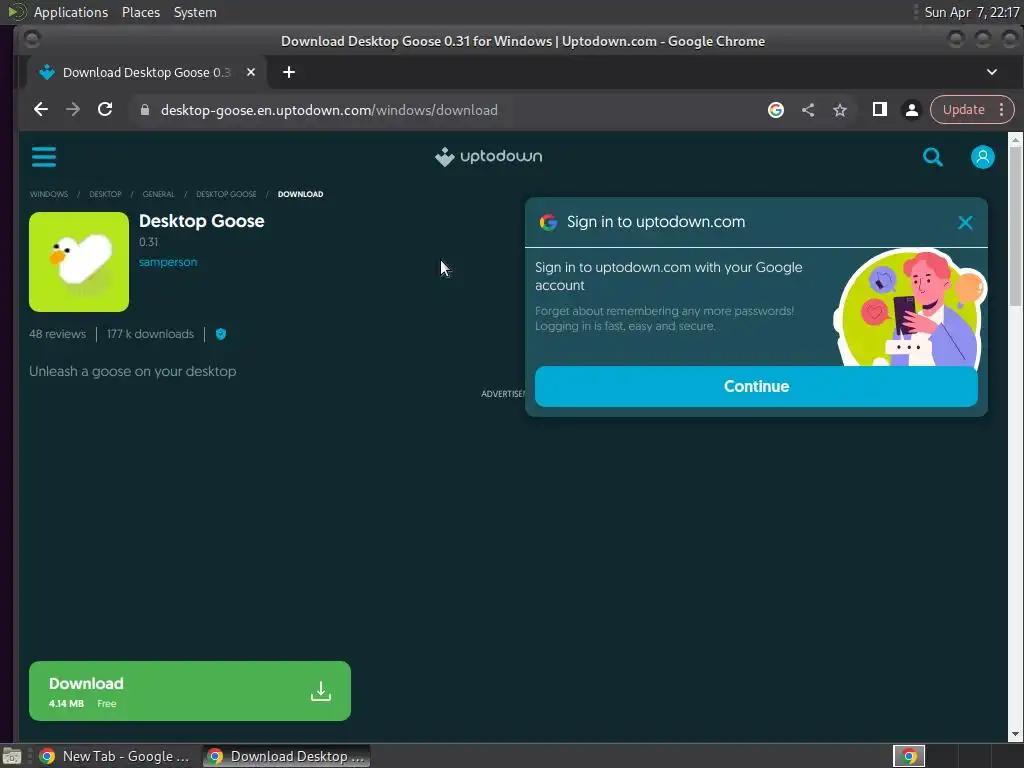Close the Google sign-in popup
The image size is (1024, 768).
965,223
